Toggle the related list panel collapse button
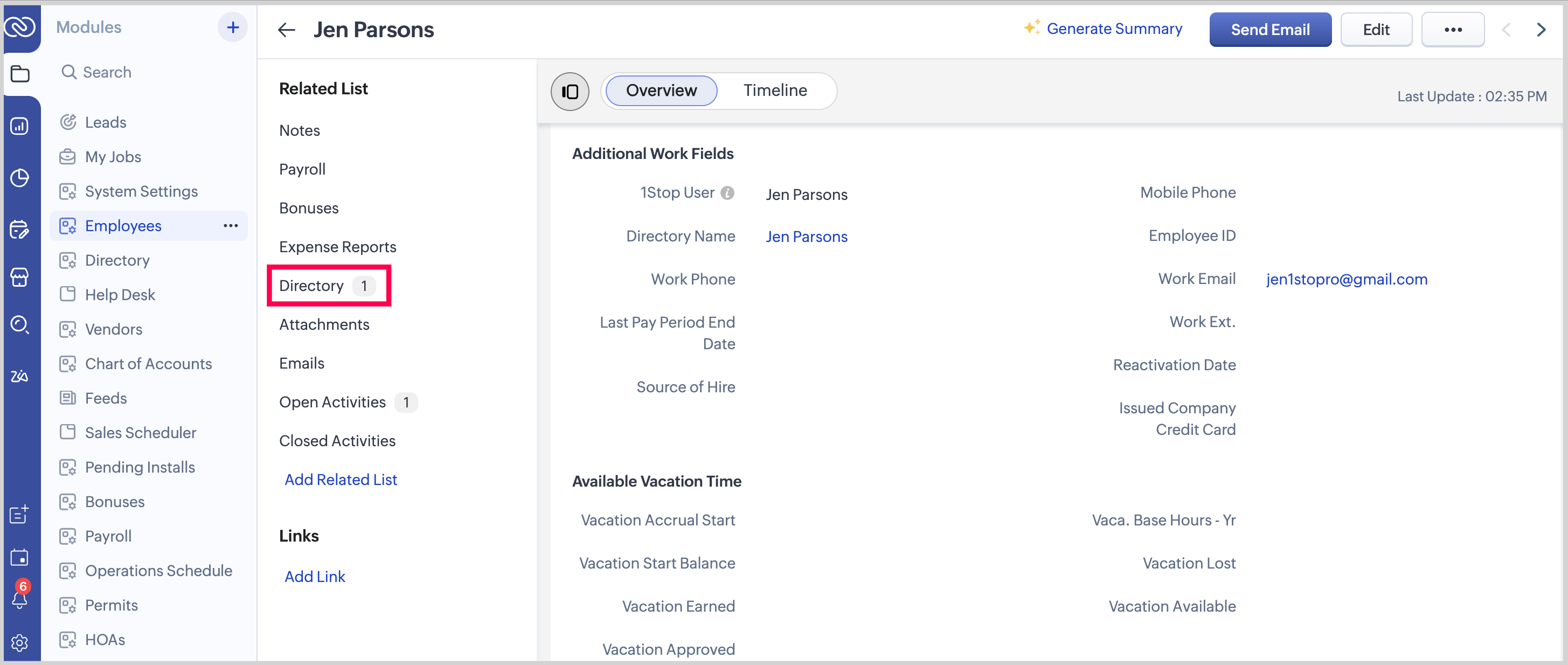Viewport: 1568px width, 665px height. pyautogui.click(x=570, y=92)
